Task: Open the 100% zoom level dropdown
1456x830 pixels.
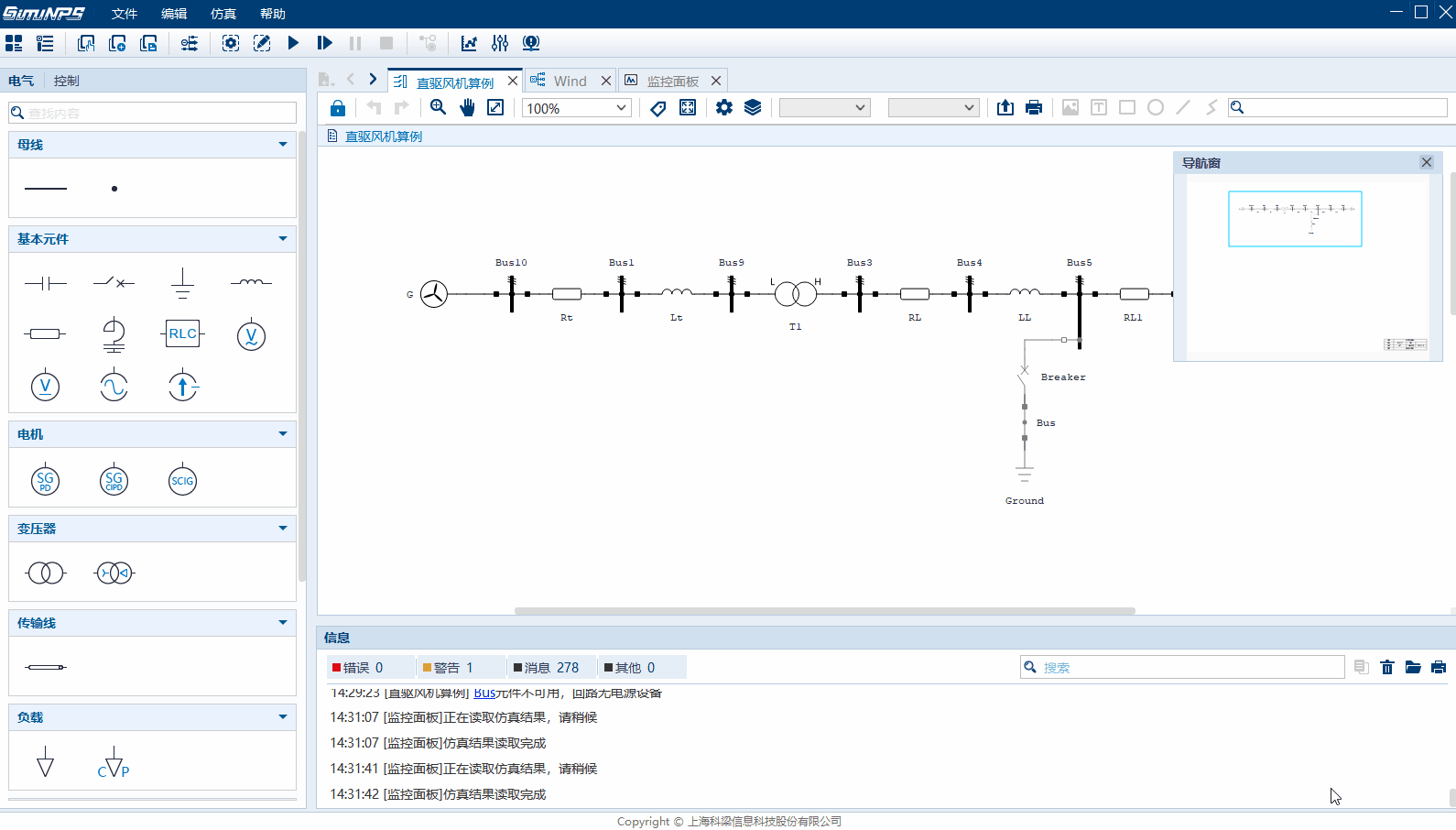Action: (x=621, y=108)
